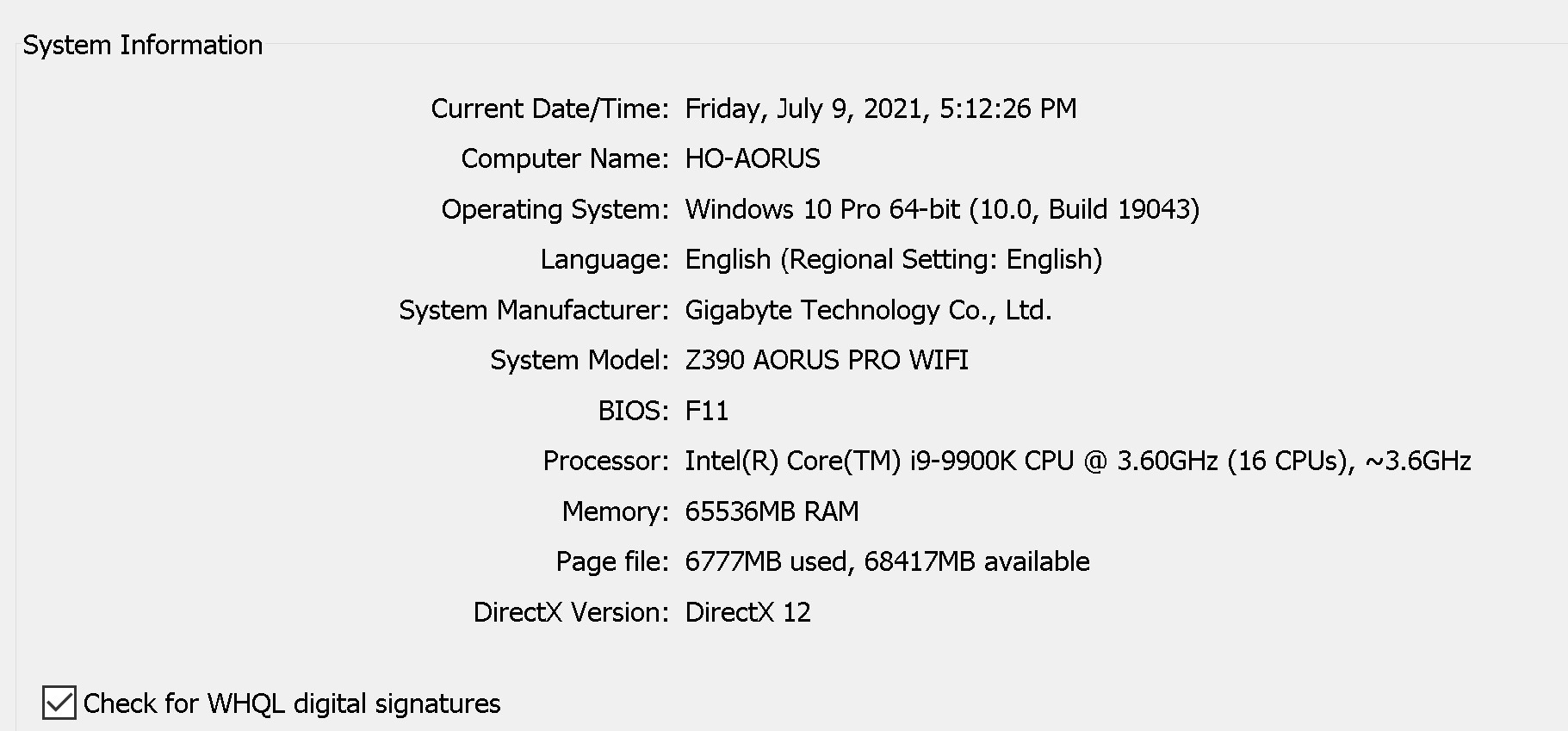Select the HO-AORUS computer name value
The image size is (1568, 731).
pos(752,158)
